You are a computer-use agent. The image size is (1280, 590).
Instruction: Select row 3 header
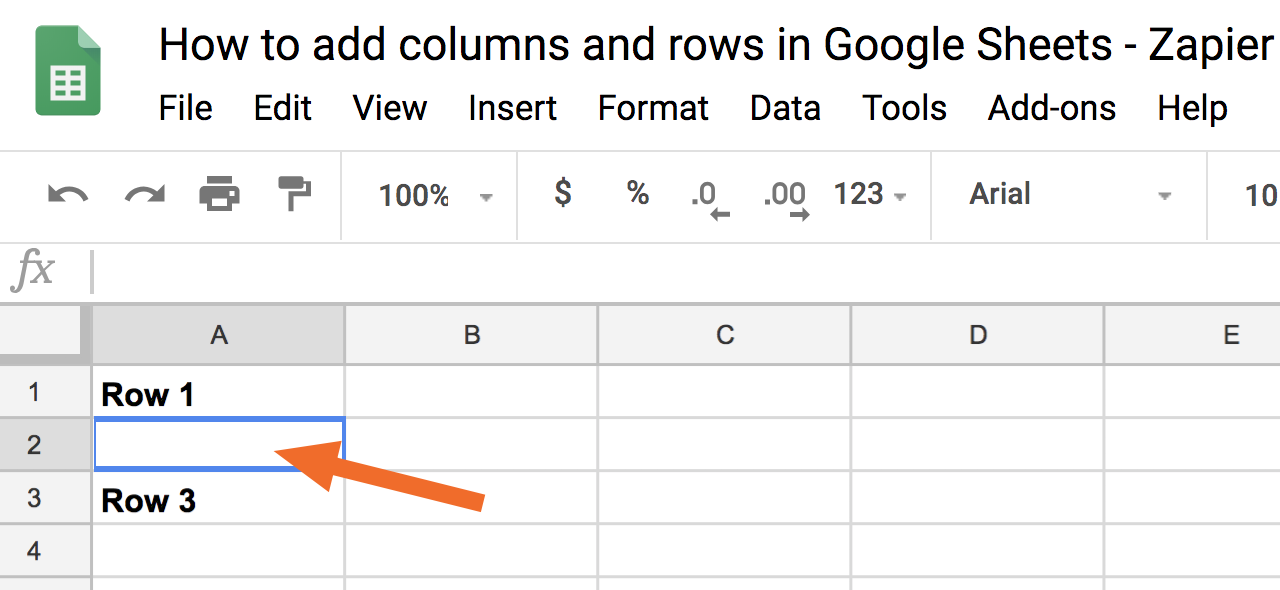(34, 498)
